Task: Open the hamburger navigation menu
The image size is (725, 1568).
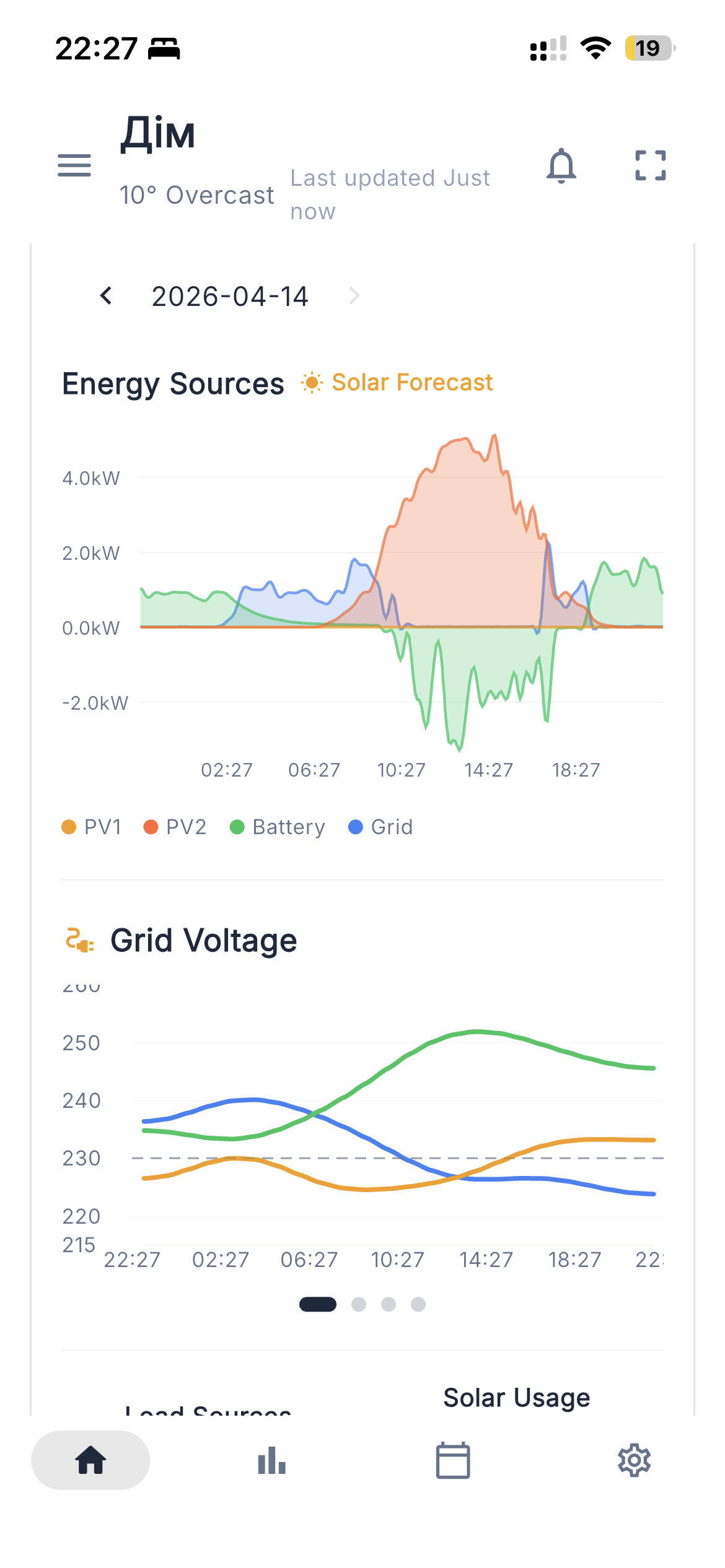Action: pyautogui.click(x=74, y=165)
